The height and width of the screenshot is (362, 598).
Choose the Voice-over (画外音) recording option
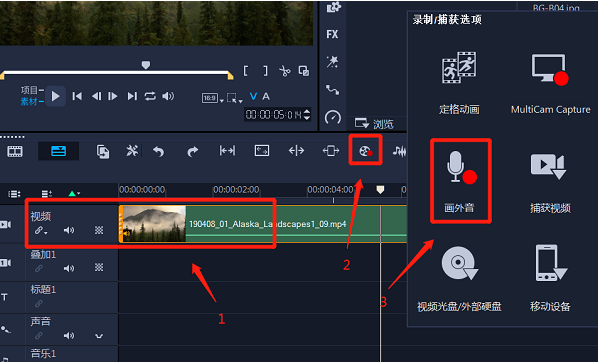(x=460, y=181)
